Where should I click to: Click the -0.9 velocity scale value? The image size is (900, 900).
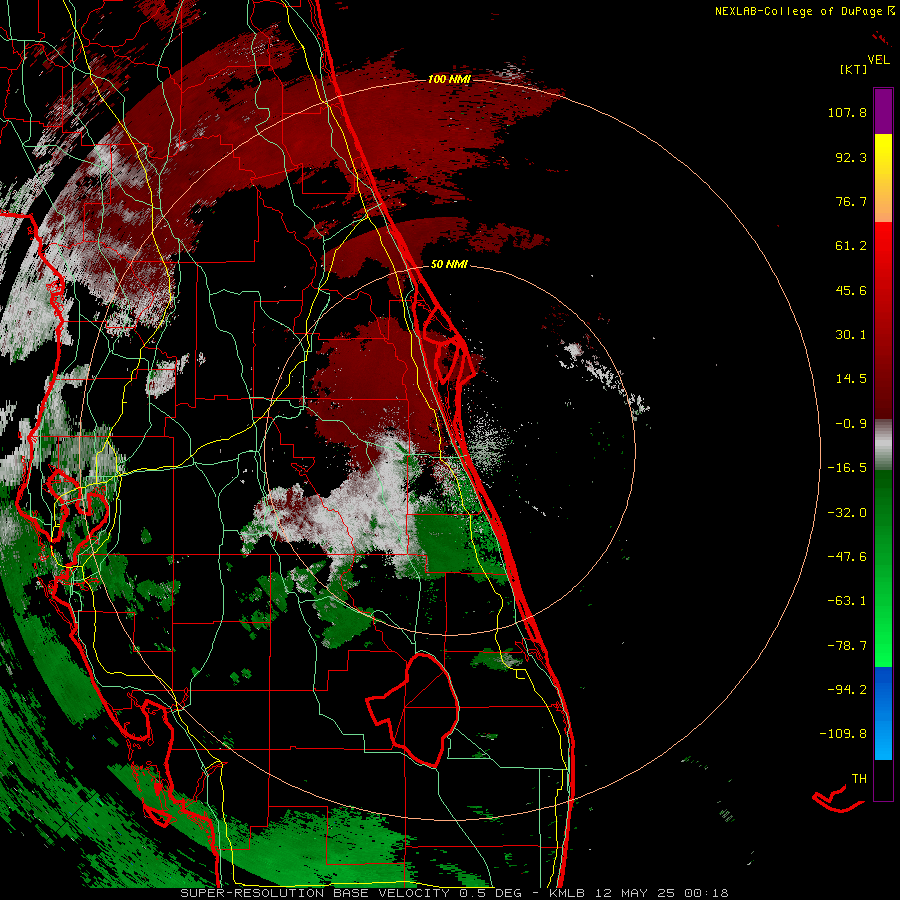point(851,424)
